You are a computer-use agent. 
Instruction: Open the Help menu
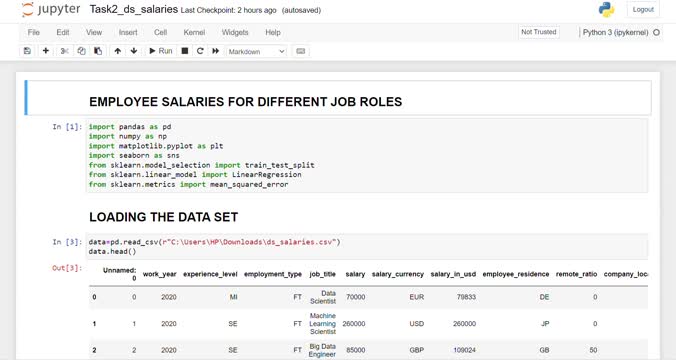pos(272,32)
